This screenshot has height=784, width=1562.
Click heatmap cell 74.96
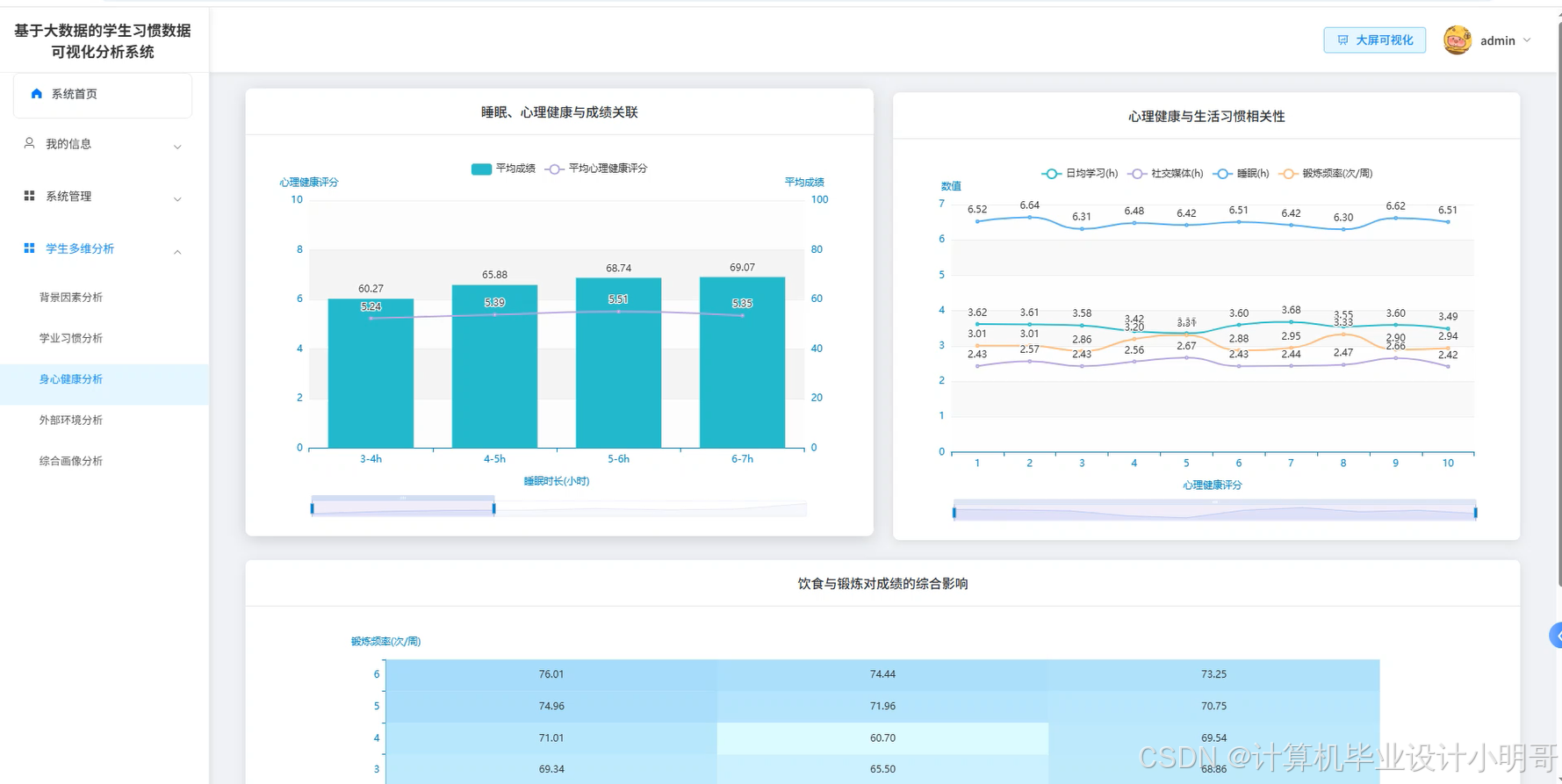(x=551, y=706)
